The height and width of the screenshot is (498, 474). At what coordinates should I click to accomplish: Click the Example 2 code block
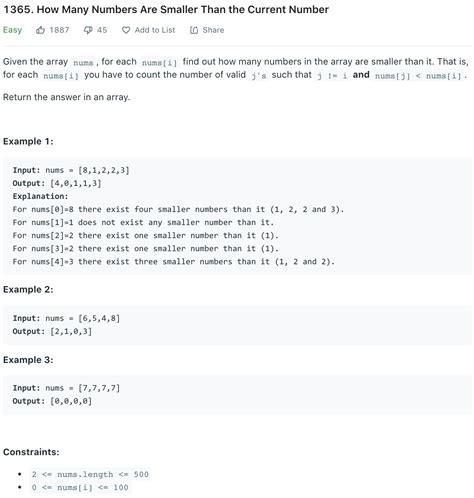point(237,325)
